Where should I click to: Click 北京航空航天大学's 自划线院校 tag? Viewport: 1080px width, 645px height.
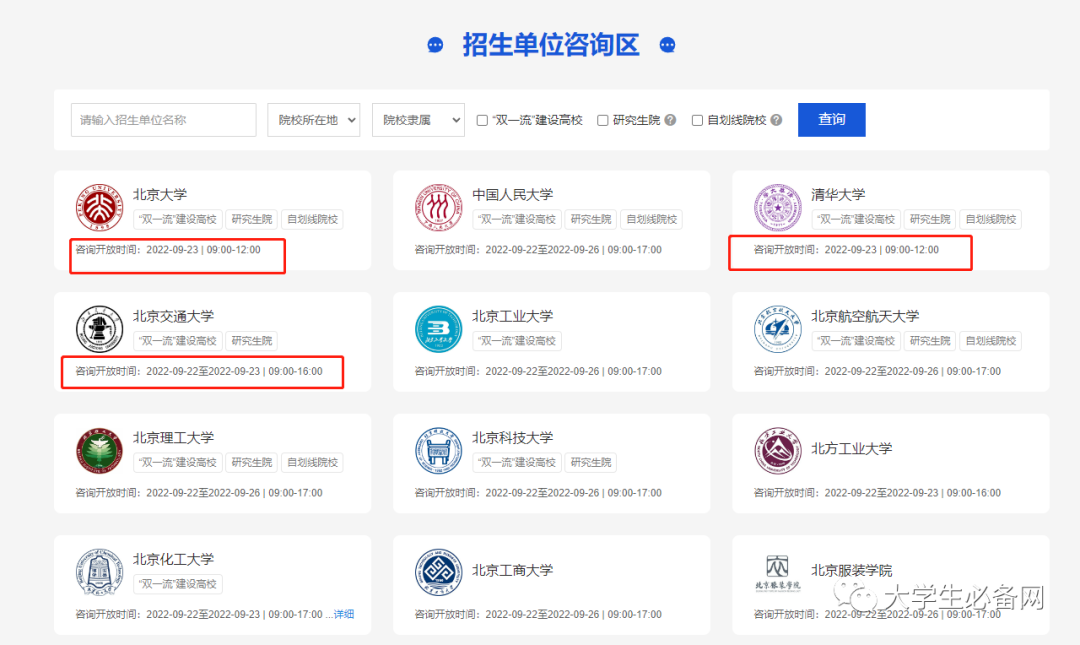(x=991, y=340)
